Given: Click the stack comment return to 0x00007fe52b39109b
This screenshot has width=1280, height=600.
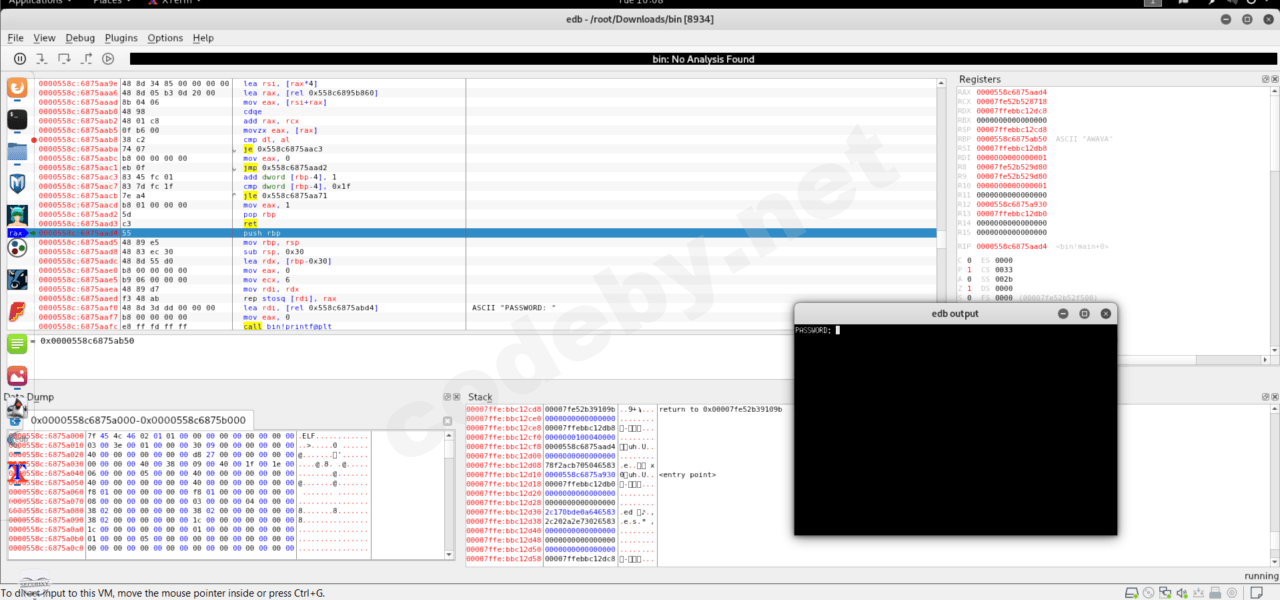Looking at the screenshot, I should (720, 409).
